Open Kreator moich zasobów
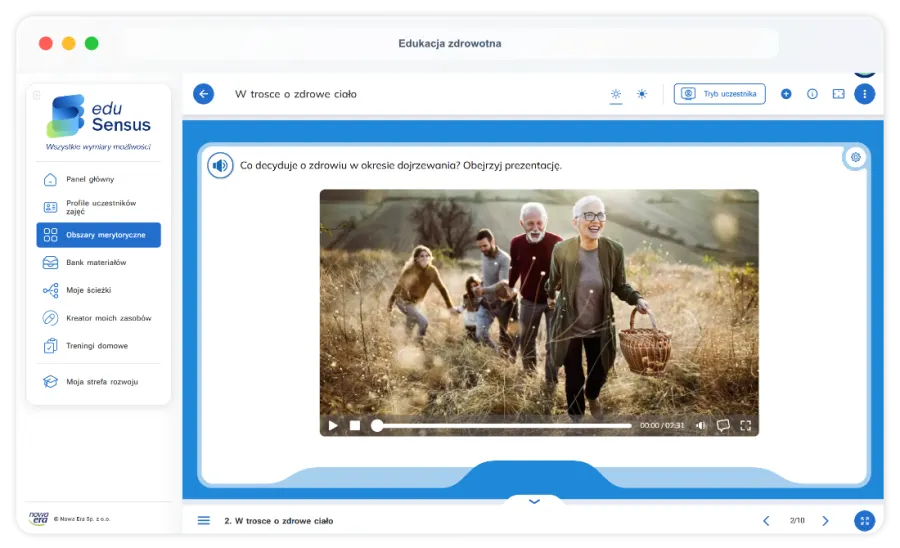Screen dimensions: 900x548 click(x=98, y=318)
